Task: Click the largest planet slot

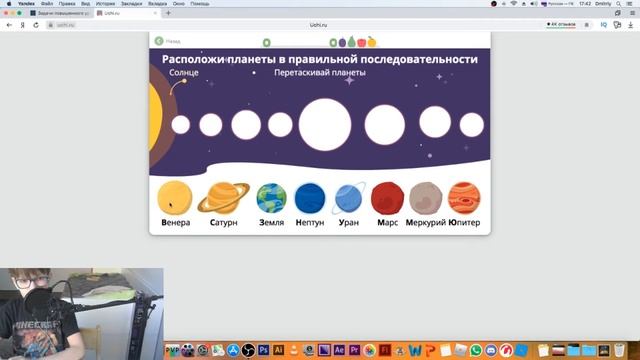Action: pyautogui.click(x=325, y=124)
